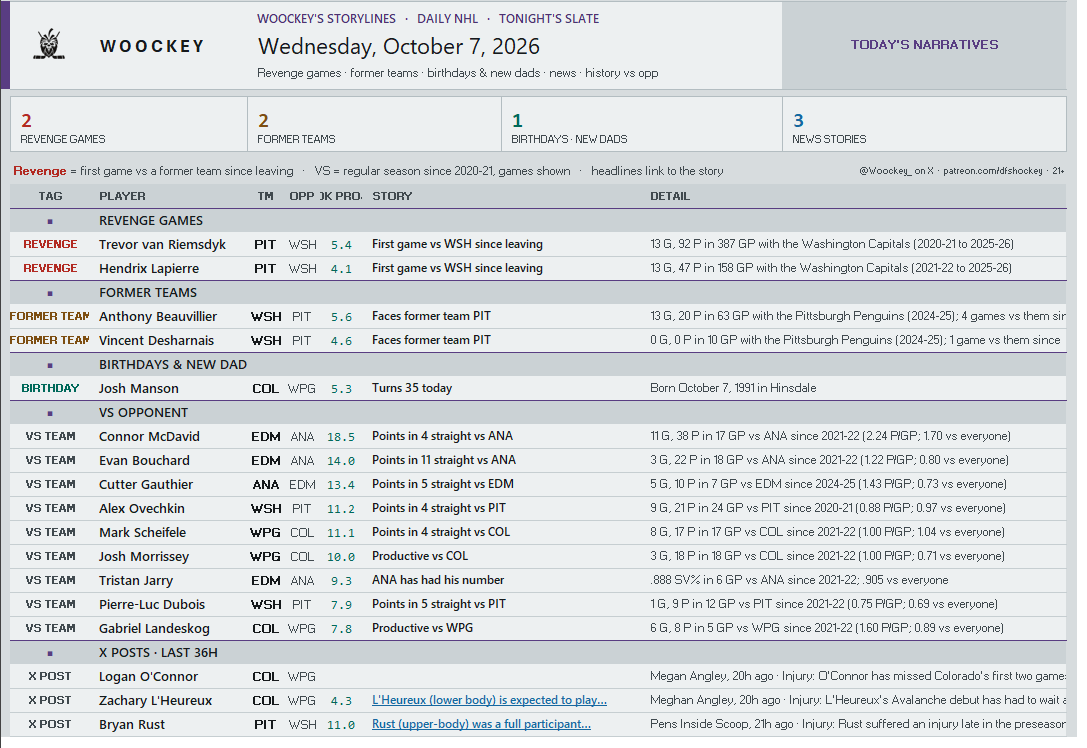Click player name Alex Ovechkin
This screenshot has width=1087, height=748.
coord(142,509)
